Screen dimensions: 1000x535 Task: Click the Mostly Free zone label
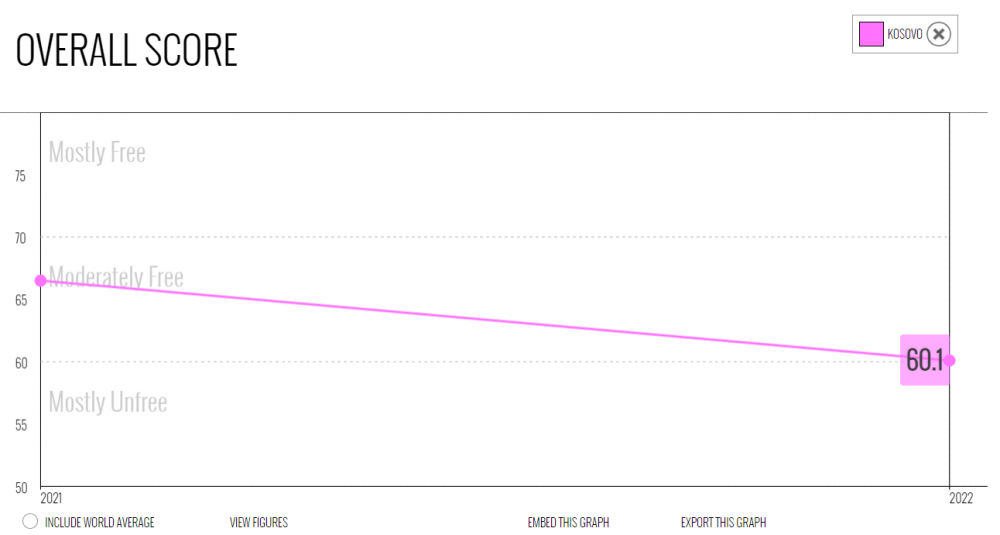(x=97, y=152)
